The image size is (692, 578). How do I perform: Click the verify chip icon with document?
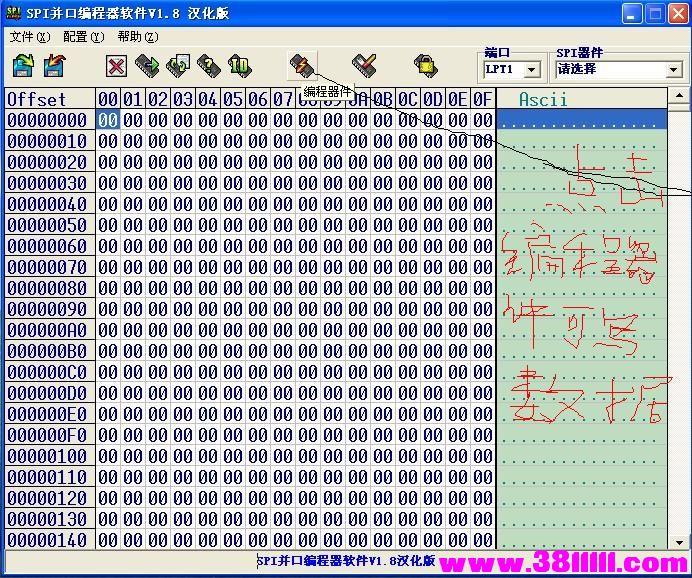[x=178, y=65]
